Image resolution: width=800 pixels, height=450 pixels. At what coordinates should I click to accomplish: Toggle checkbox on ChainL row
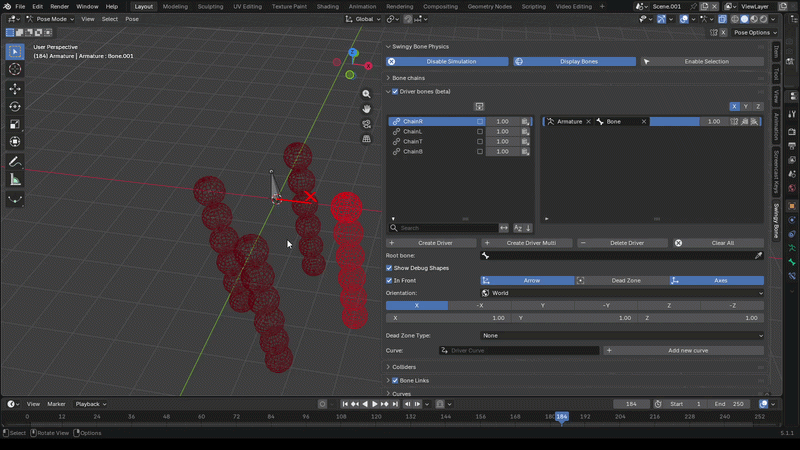click(480, 132)
